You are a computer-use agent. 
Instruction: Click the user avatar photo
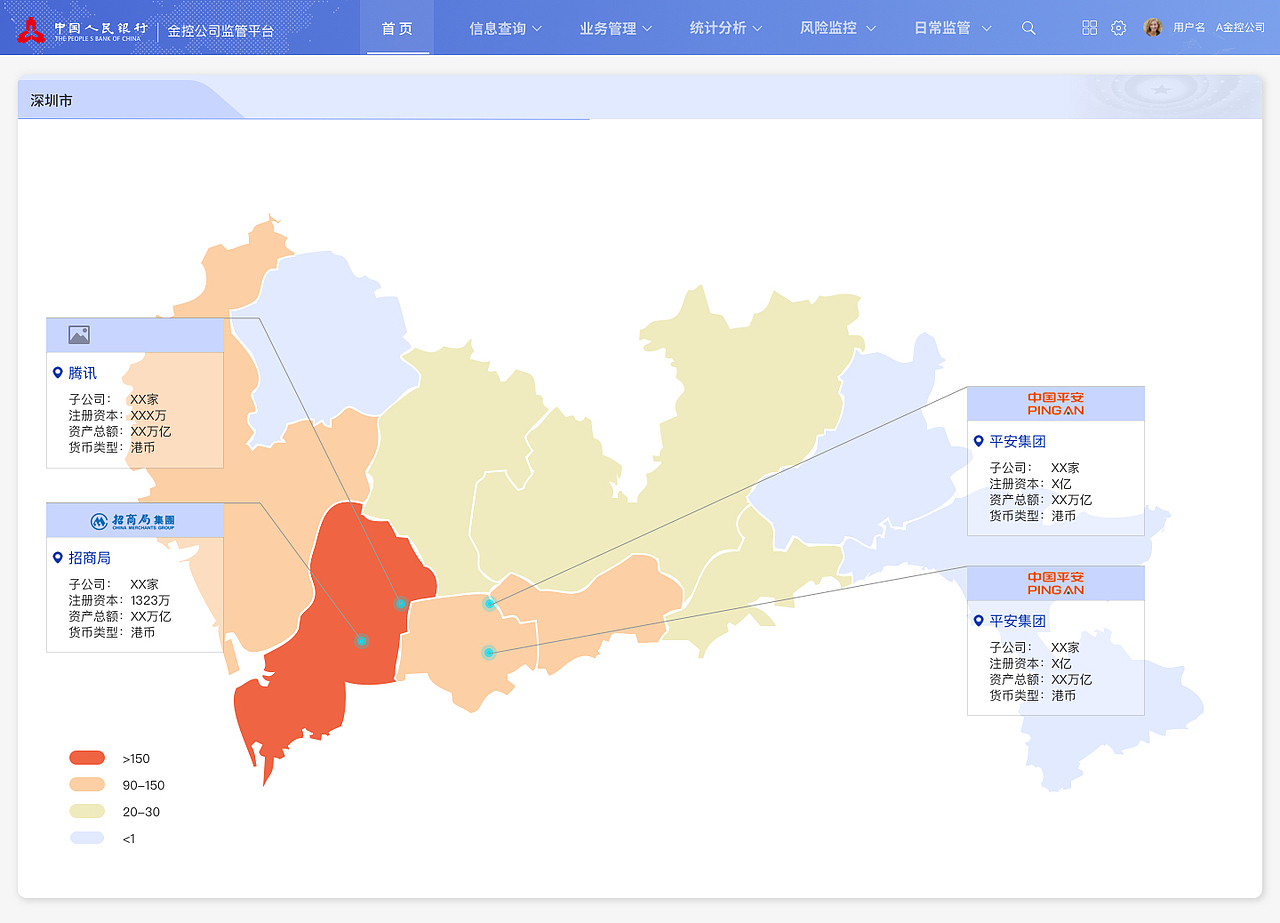[x=1153, y=28]
